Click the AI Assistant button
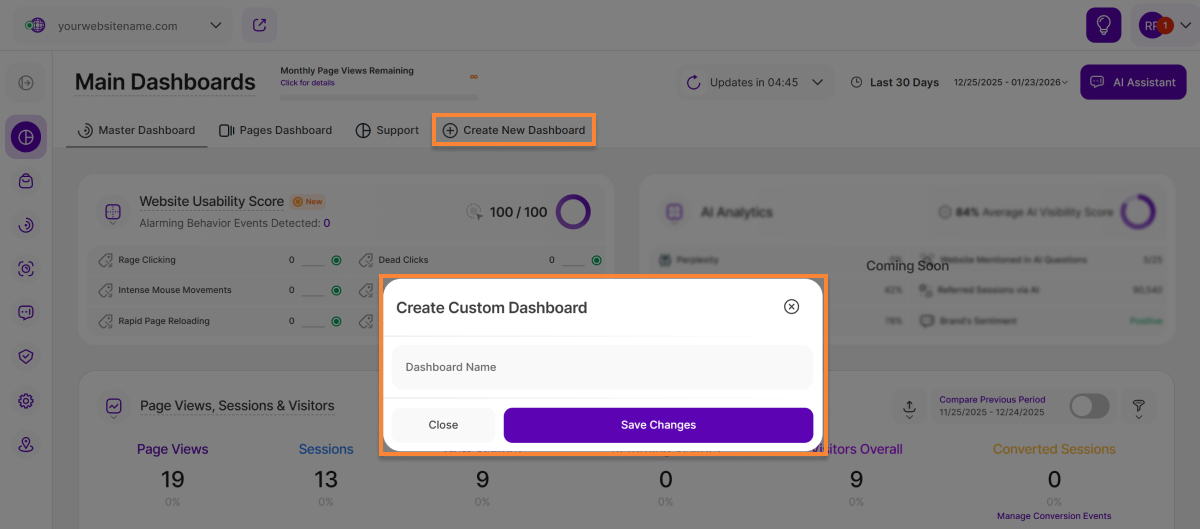1200x529 pixels. tap(1133, 82)
